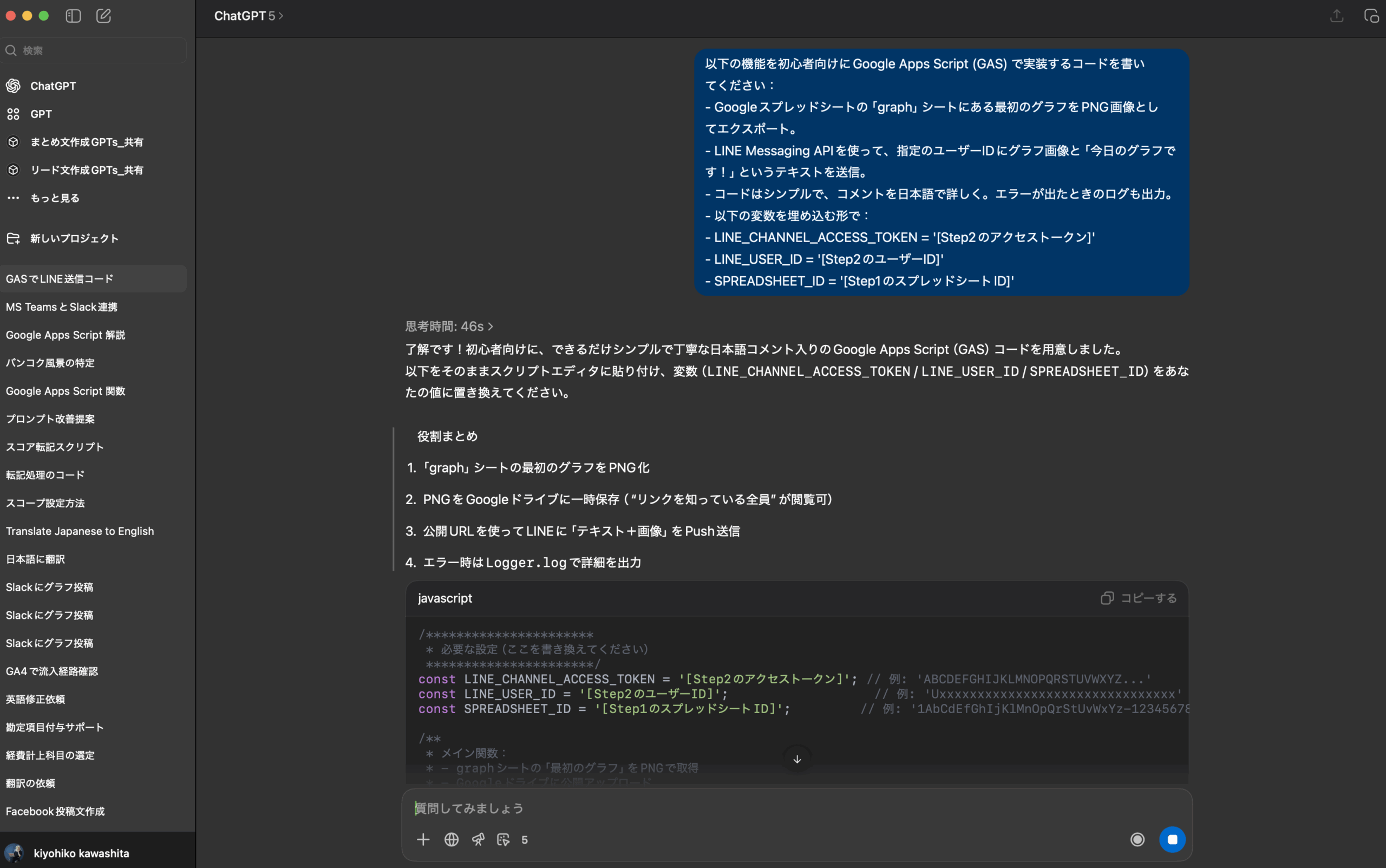Start a new chat with compose icon
Image resolution: width=1386 pixels, height=868 pixels.
point(103,16)
